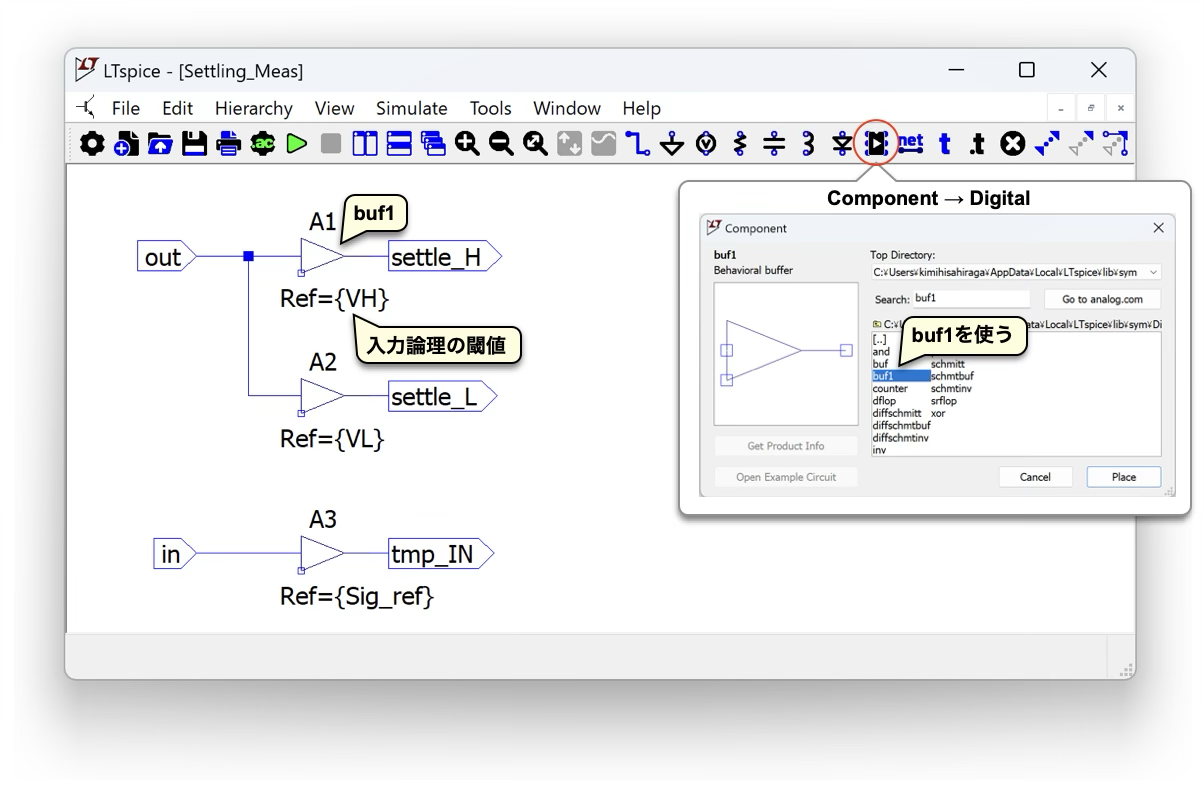
Task: Cancel the Component dialog
Action: [x=1035, y=477]
